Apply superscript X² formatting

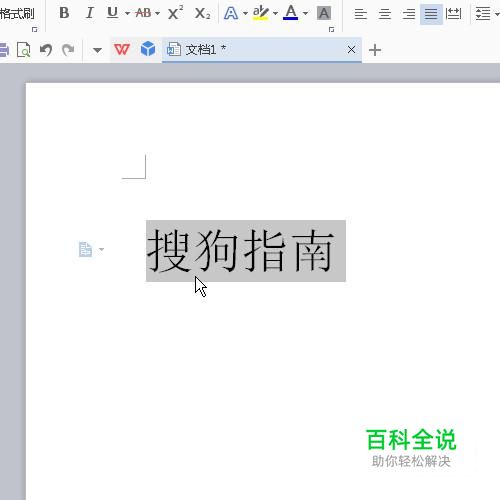[175, 13]
